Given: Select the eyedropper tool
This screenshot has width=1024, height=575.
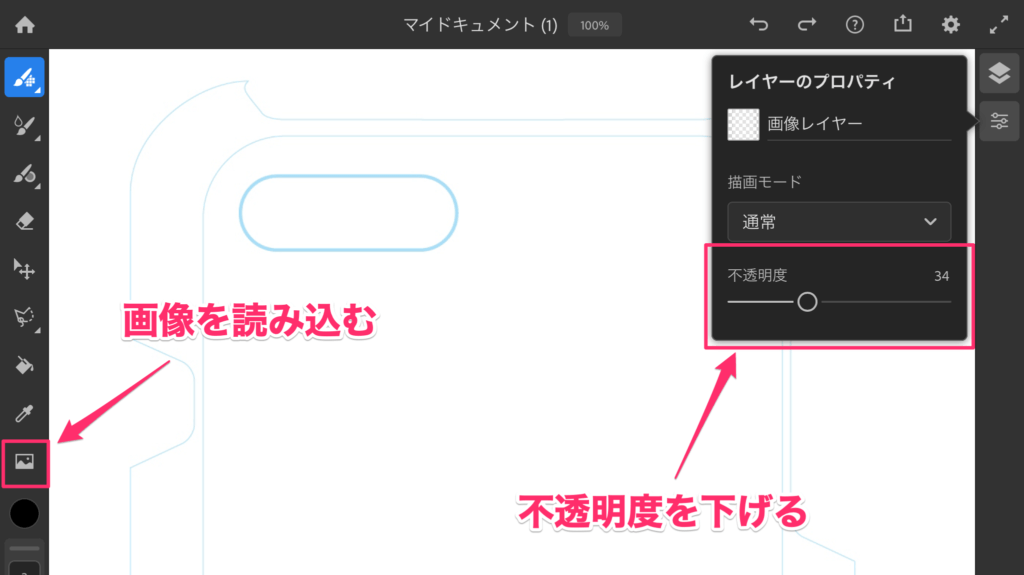Looking at the screenshot, I should [x=24, y=413].
